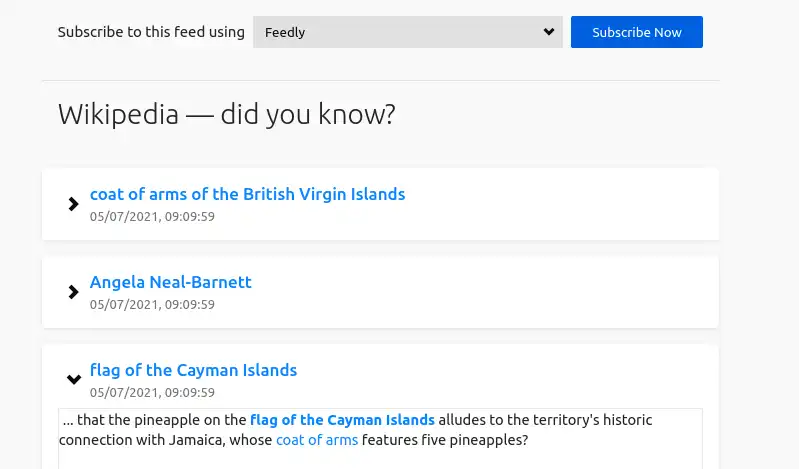
Task: Open coat of arms of British Virgin Islands title link
Action: [247, 194]
